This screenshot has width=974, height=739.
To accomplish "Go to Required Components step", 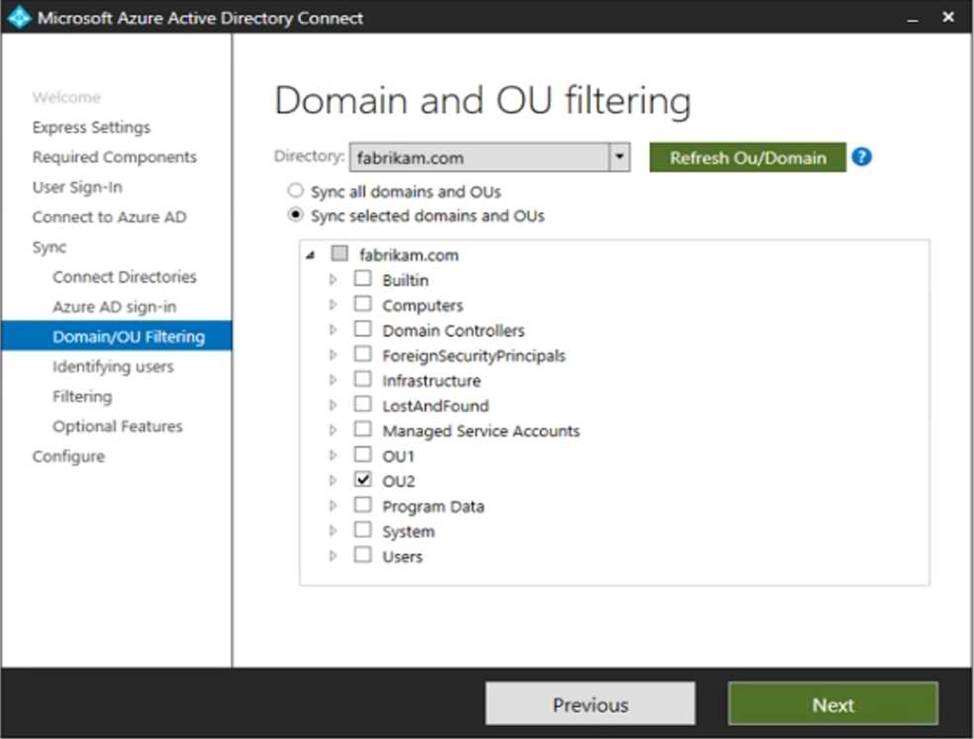I will point(114,157).
